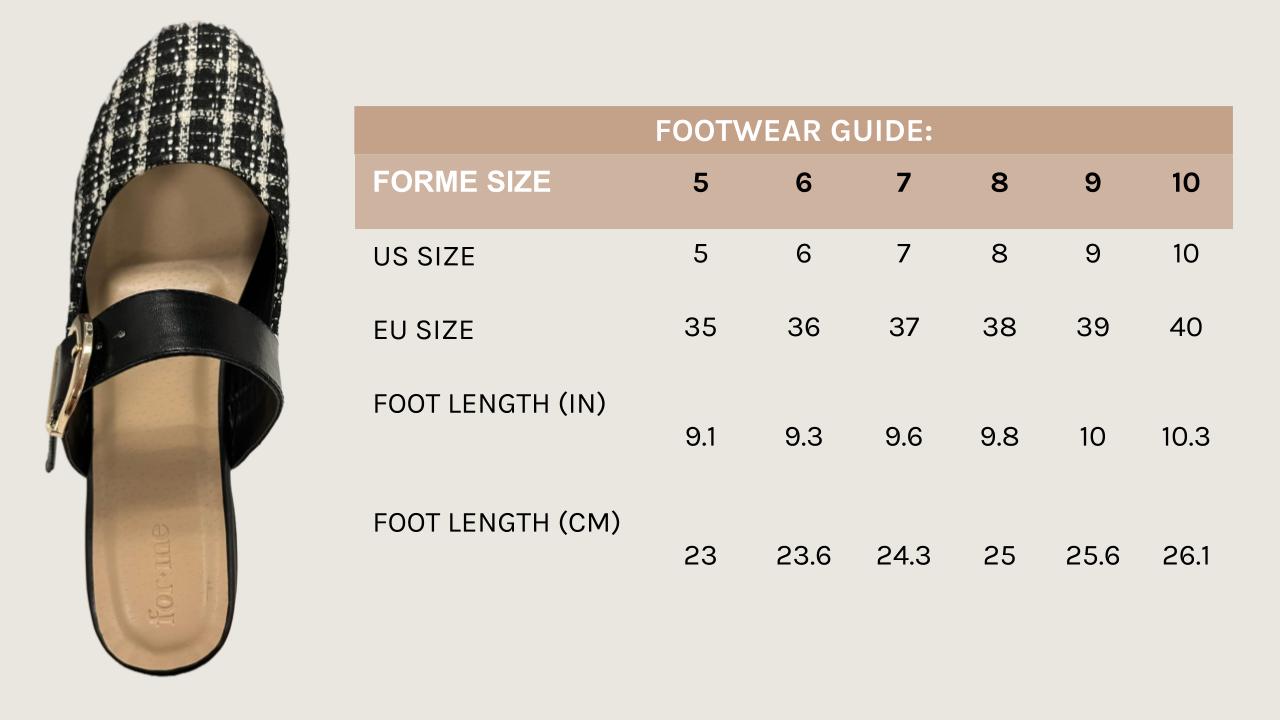Click the US SIZE row label

424,257
